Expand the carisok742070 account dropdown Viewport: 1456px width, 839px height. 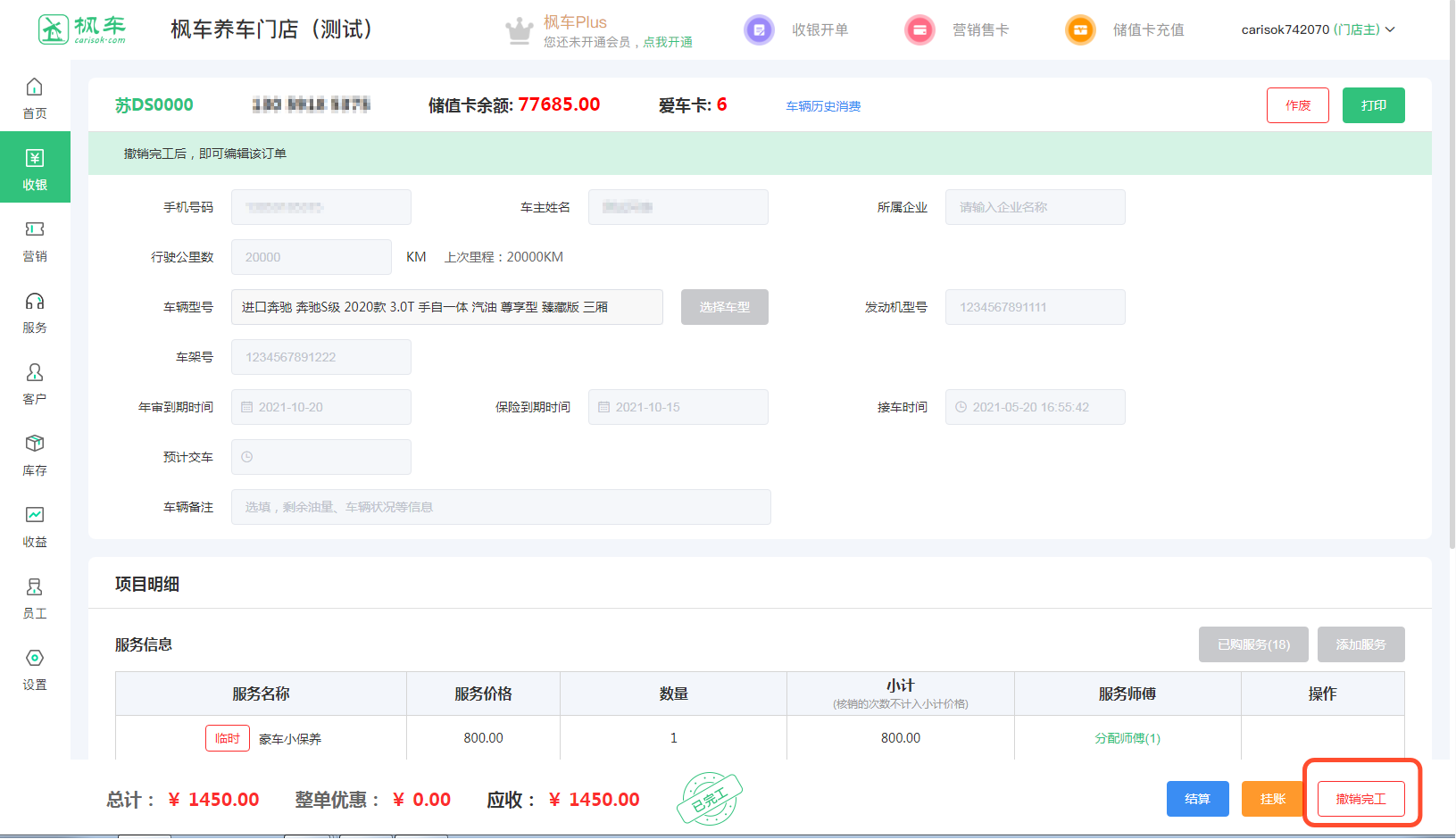[x=1318, y=30]
